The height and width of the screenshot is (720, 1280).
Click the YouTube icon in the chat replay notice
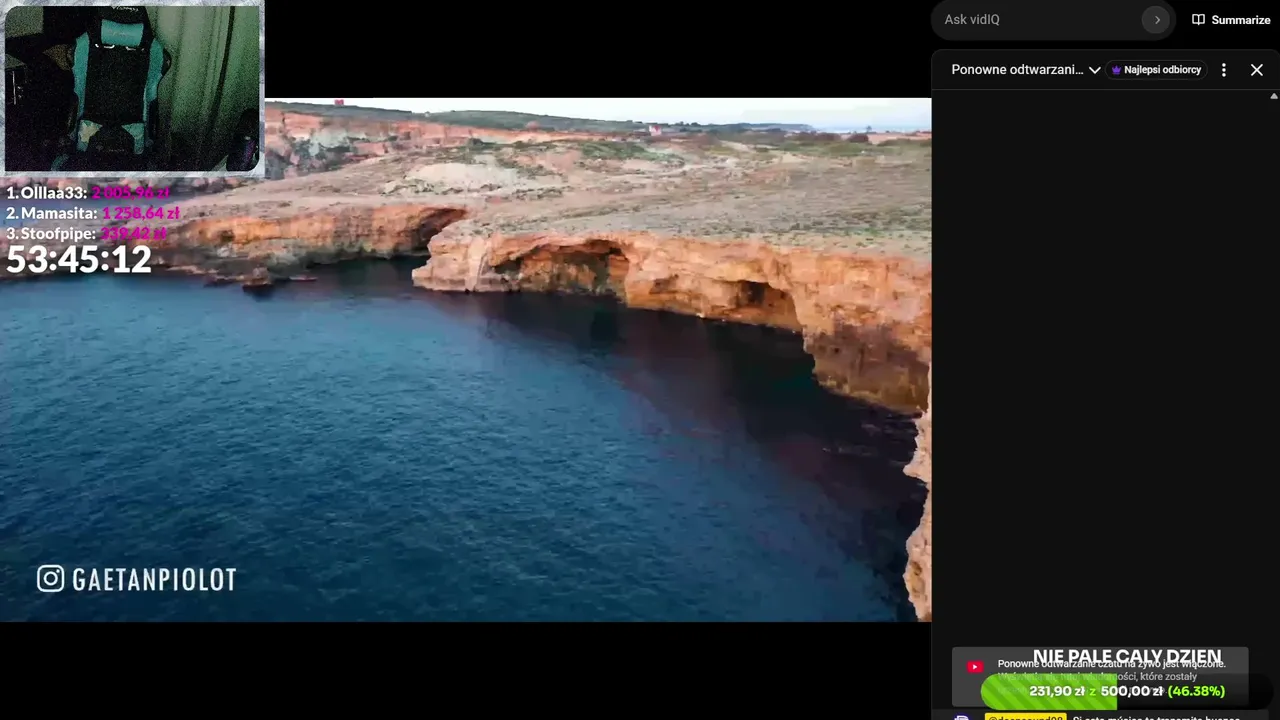coord(975,667)
